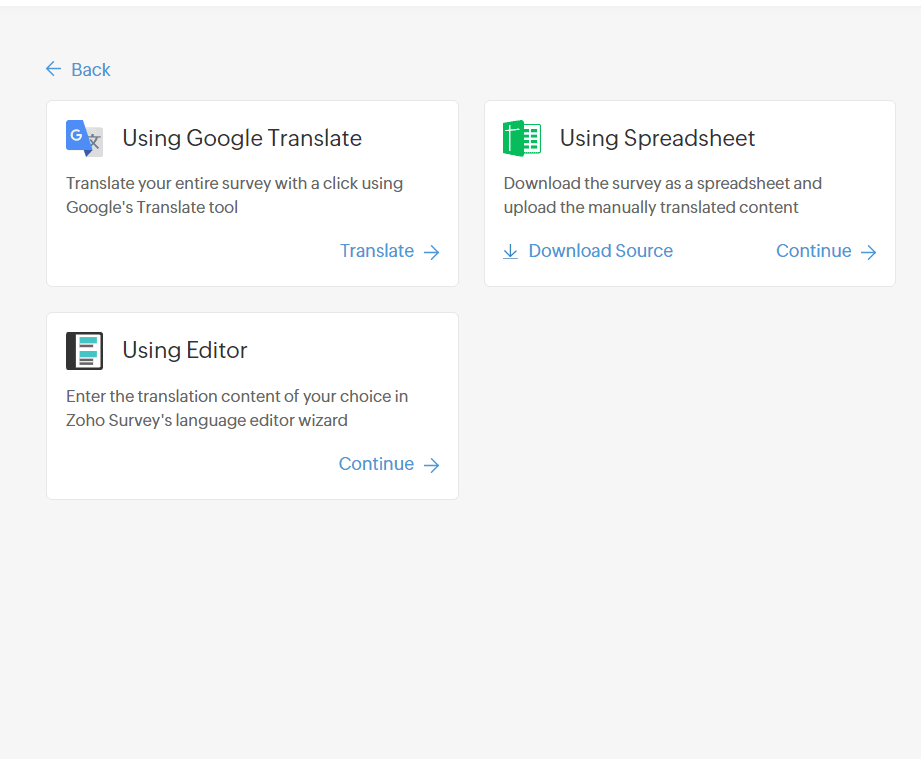Click Continue in the Using Spreadsheet card

(814, 251)
